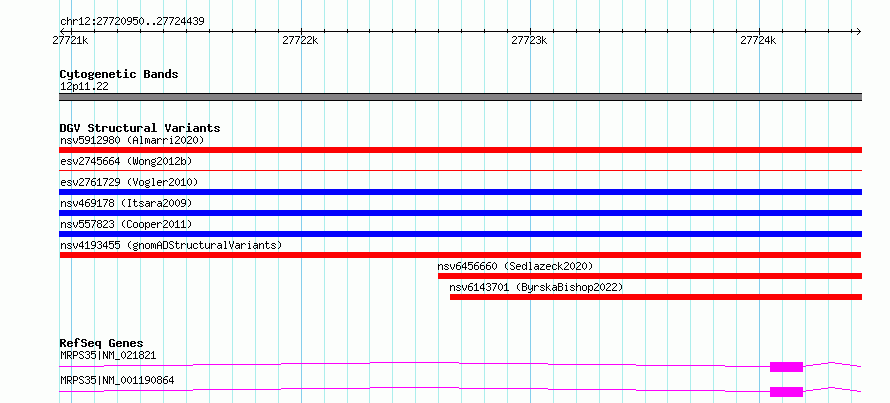Open the esv2761729 (Vogler2010) label
This screenshot has width=890, height=403.
(x=129, y=182)
